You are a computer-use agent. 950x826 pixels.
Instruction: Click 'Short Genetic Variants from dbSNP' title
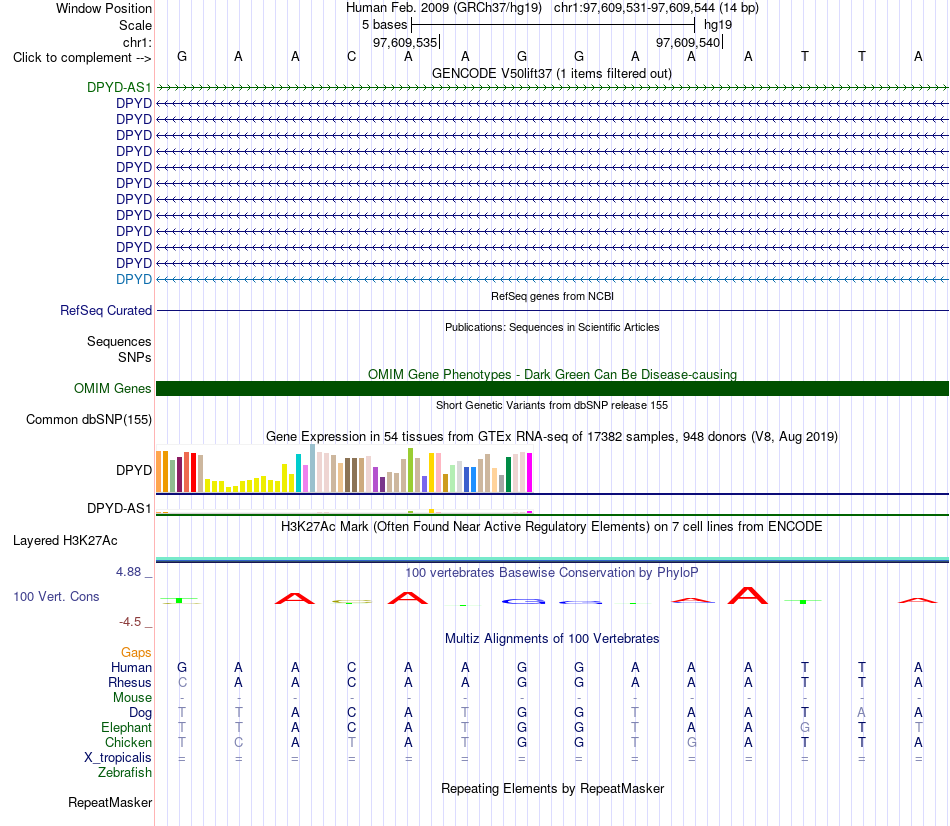coord(552,405)
